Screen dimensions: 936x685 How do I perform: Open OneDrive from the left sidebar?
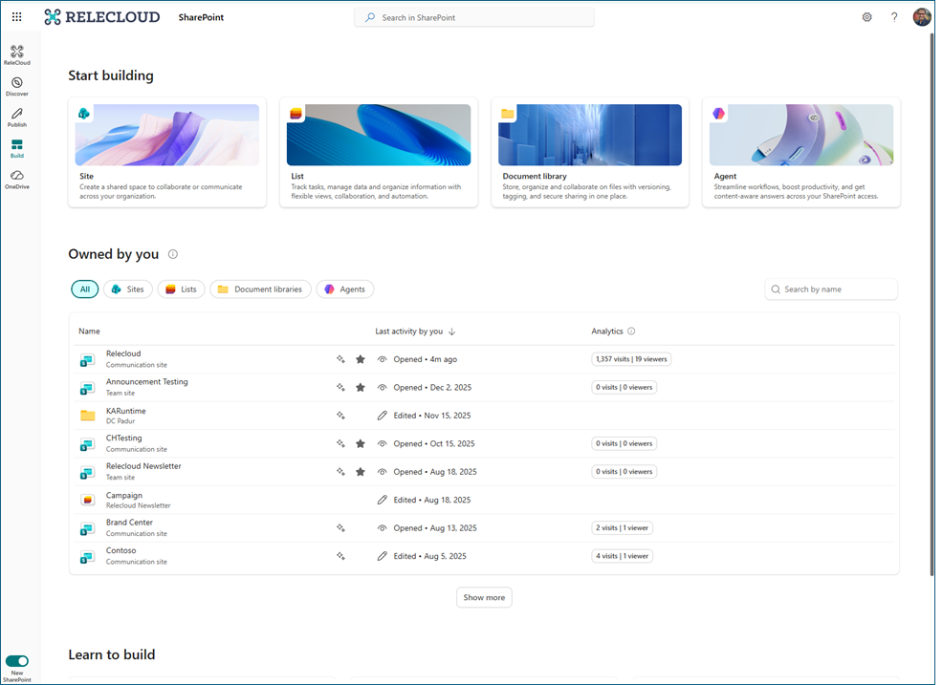point(17,179)
